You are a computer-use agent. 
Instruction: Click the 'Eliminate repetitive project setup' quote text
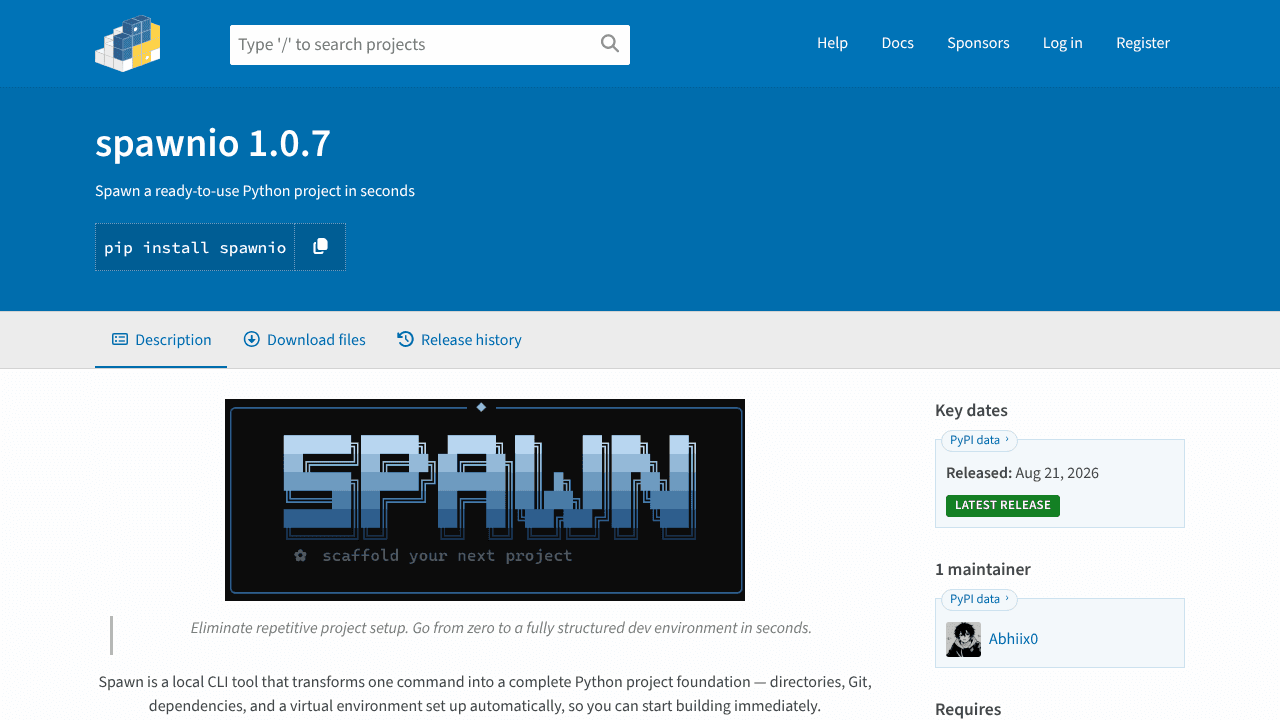click(x=501, y=628)
